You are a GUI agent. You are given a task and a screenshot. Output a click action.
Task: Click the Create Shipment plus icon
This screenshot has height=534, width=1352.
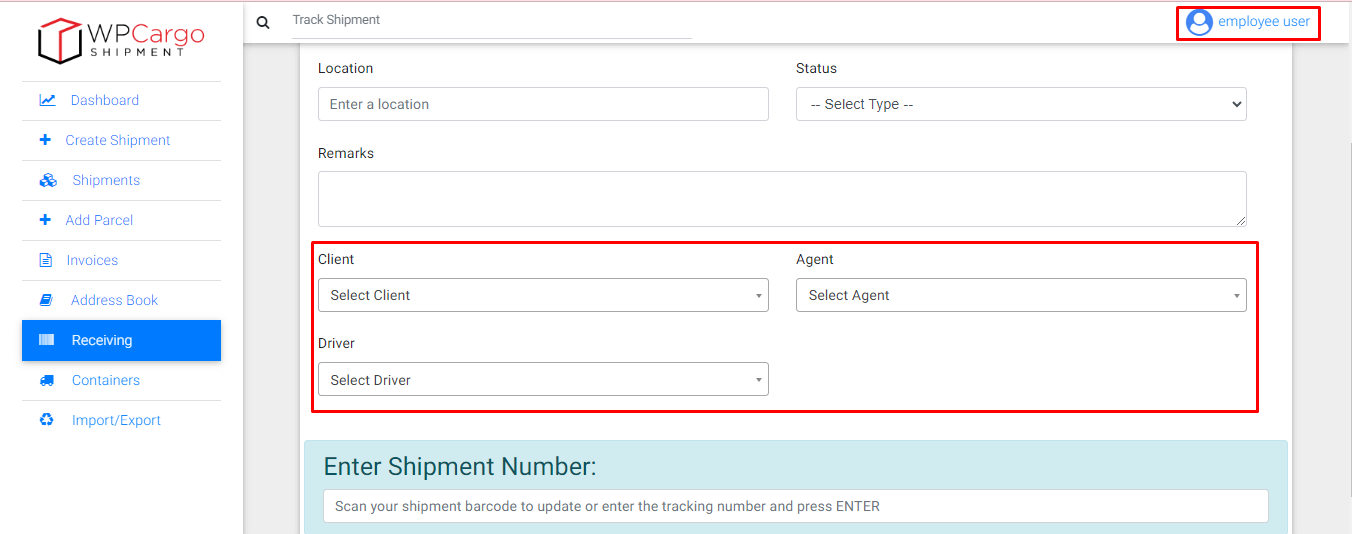45,140
